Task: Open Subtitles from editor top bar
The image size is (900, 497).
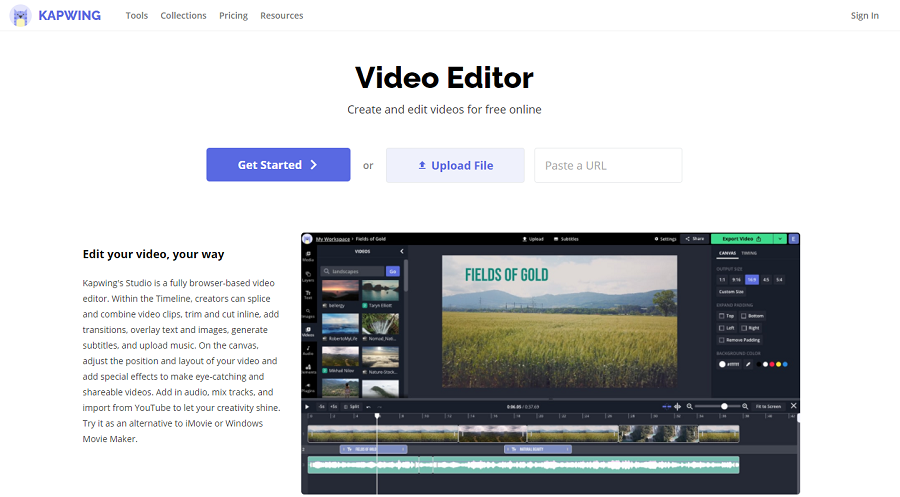Action: (567, 239)
